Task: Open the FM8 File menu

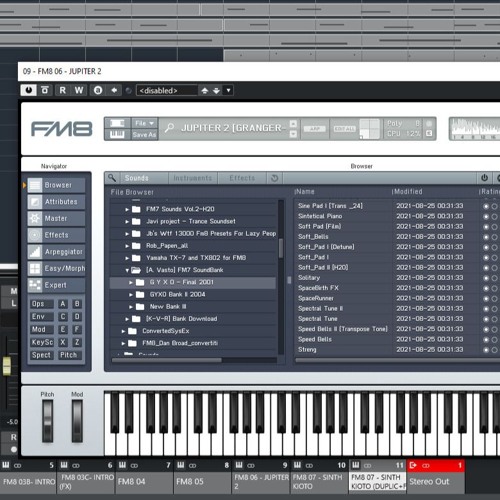Action: pyautogui.click(x=144, y=123)
